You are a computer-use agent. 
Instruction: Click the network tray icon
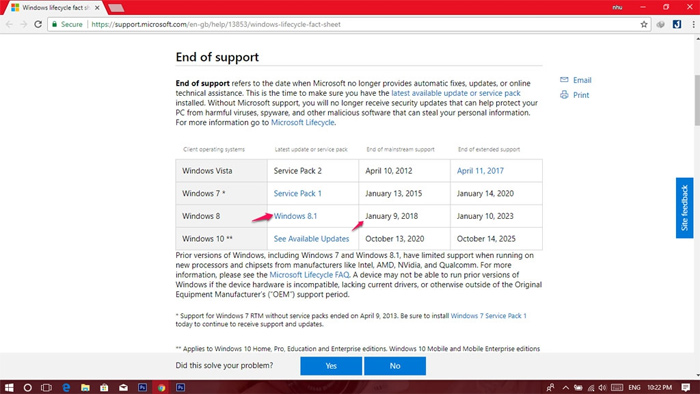pos(591,387)
